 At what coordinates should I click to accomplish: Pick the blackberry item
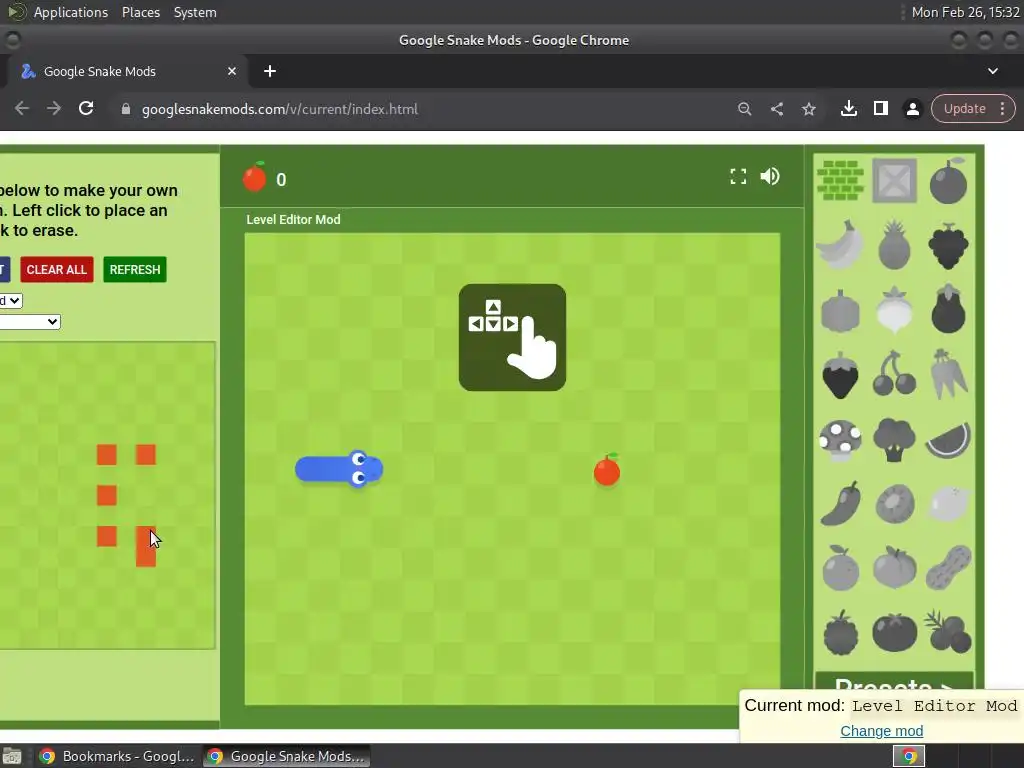[x=840, y=632]
